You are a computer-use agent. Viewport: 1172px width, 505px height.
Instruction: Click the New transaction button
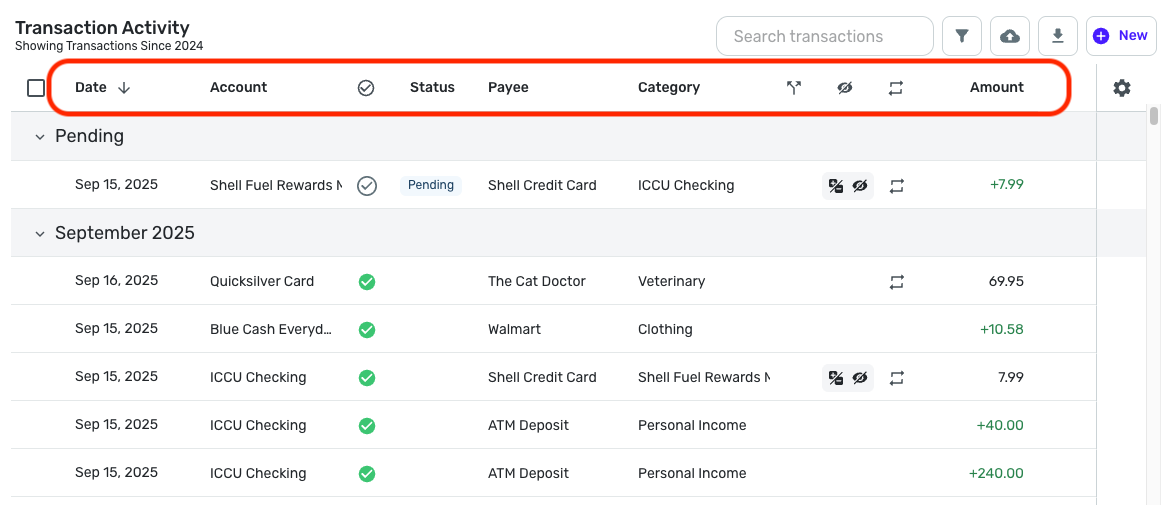(x=1121, y=36)
